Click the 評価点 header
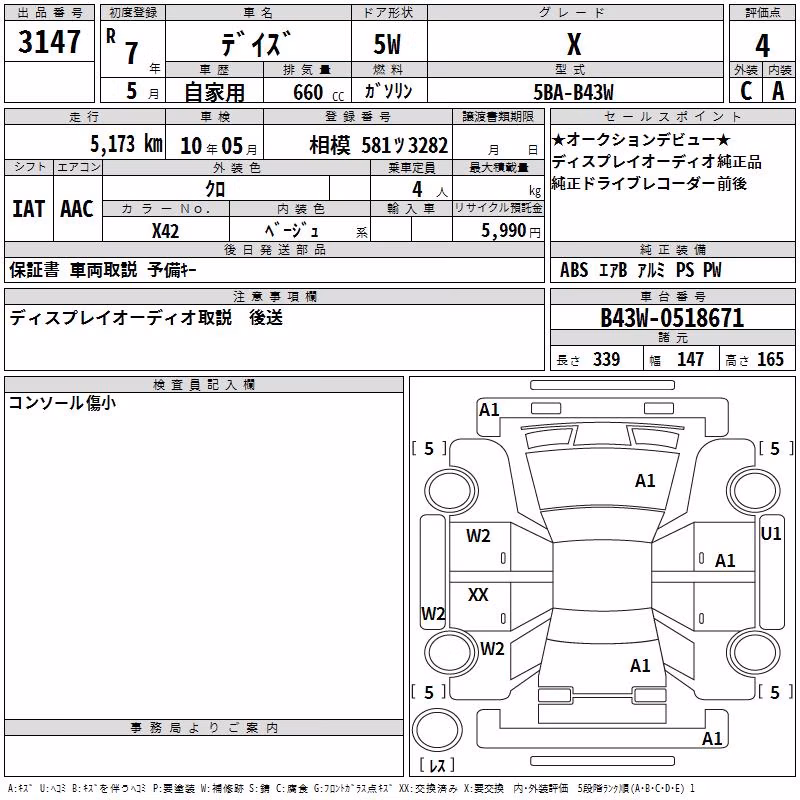Viewport: 800px width, 800px height. (x=762, y=13)
